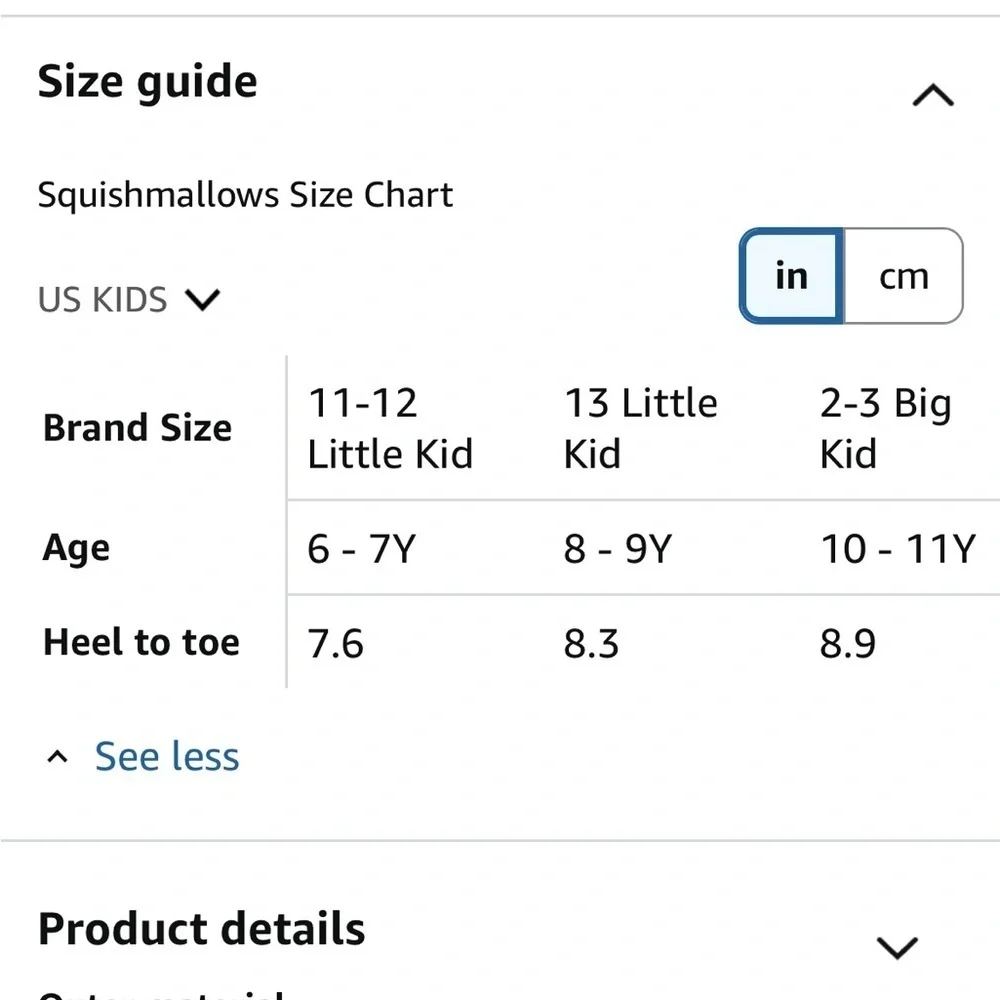The height and width of the screenshot is (1000, 1000).
Task: Click the 10 - 11Y age cell
Action: click(x=898, y=548)
